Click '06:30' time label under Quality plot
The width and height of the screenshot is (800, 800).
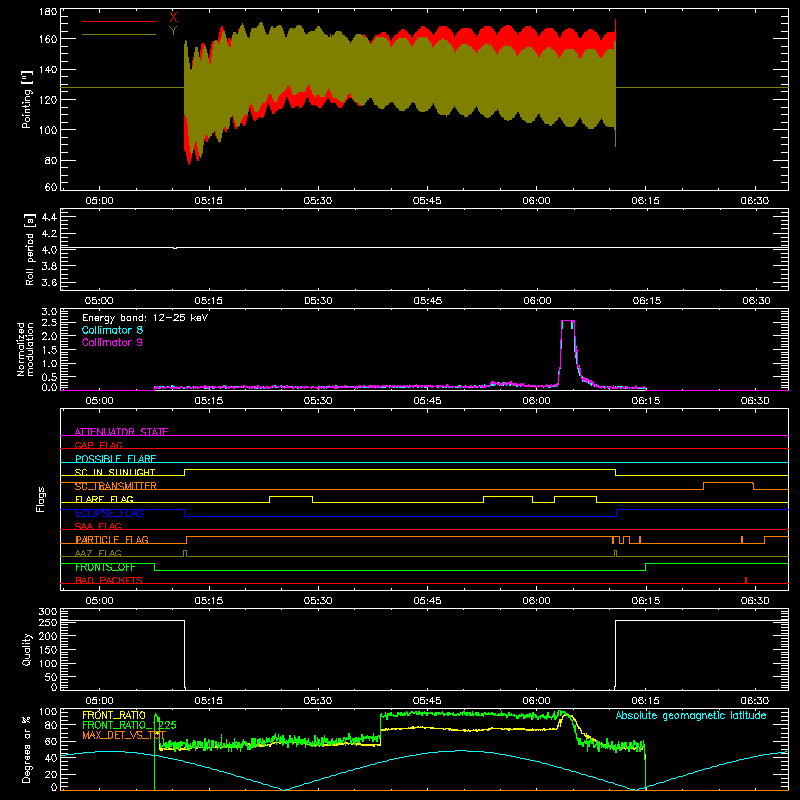click(x=755, y=701)
